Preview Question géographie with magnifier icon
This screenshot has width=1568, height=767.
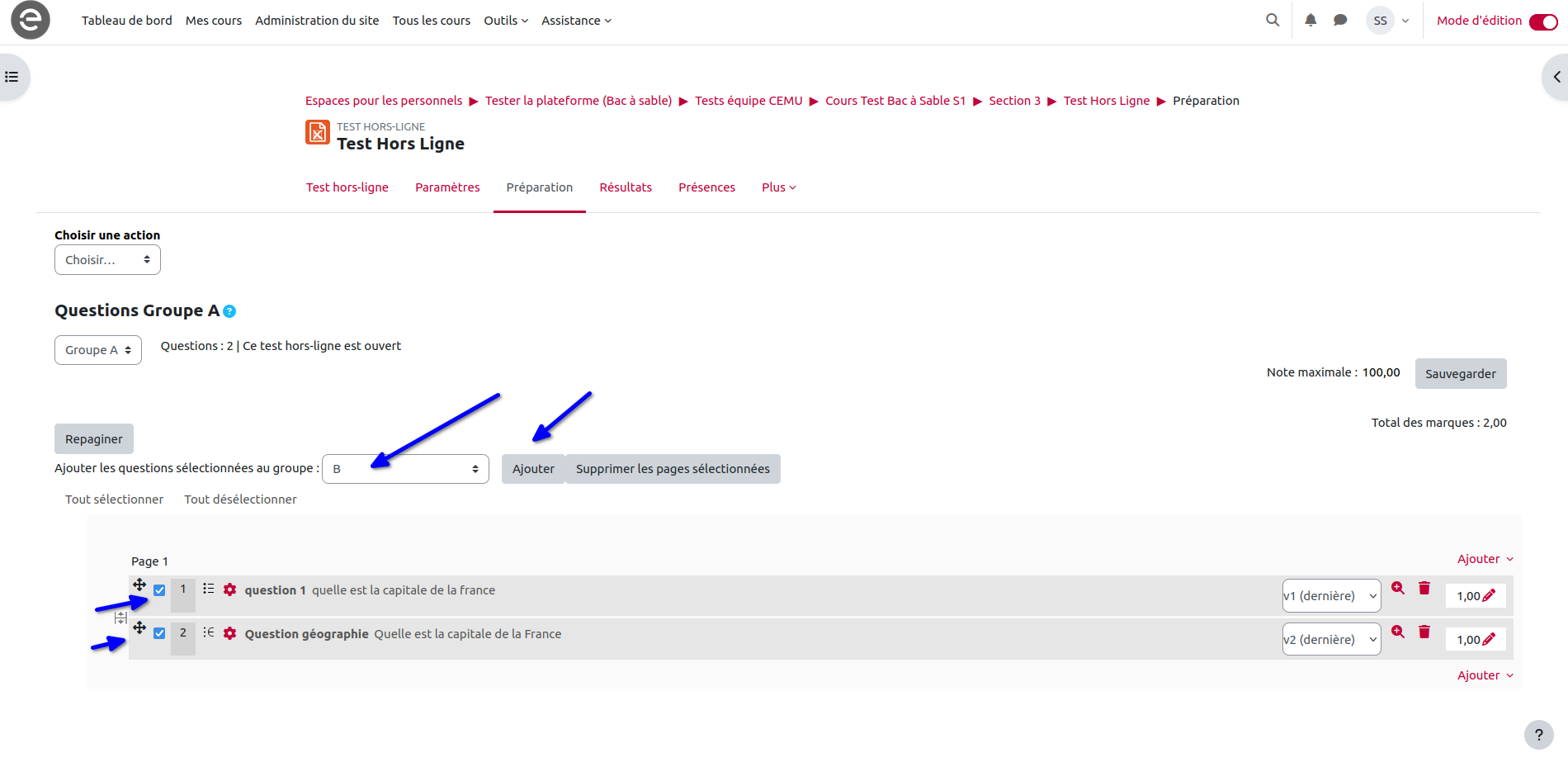[1398, 632]
